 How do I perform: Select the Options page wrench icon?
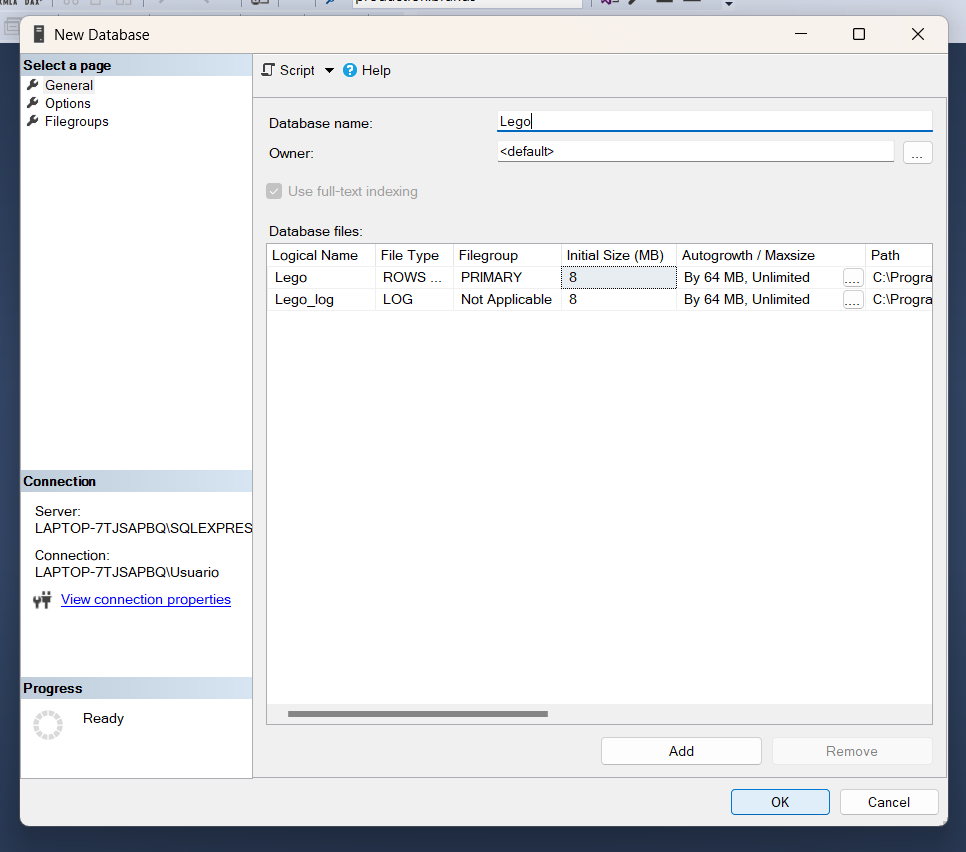33,103
